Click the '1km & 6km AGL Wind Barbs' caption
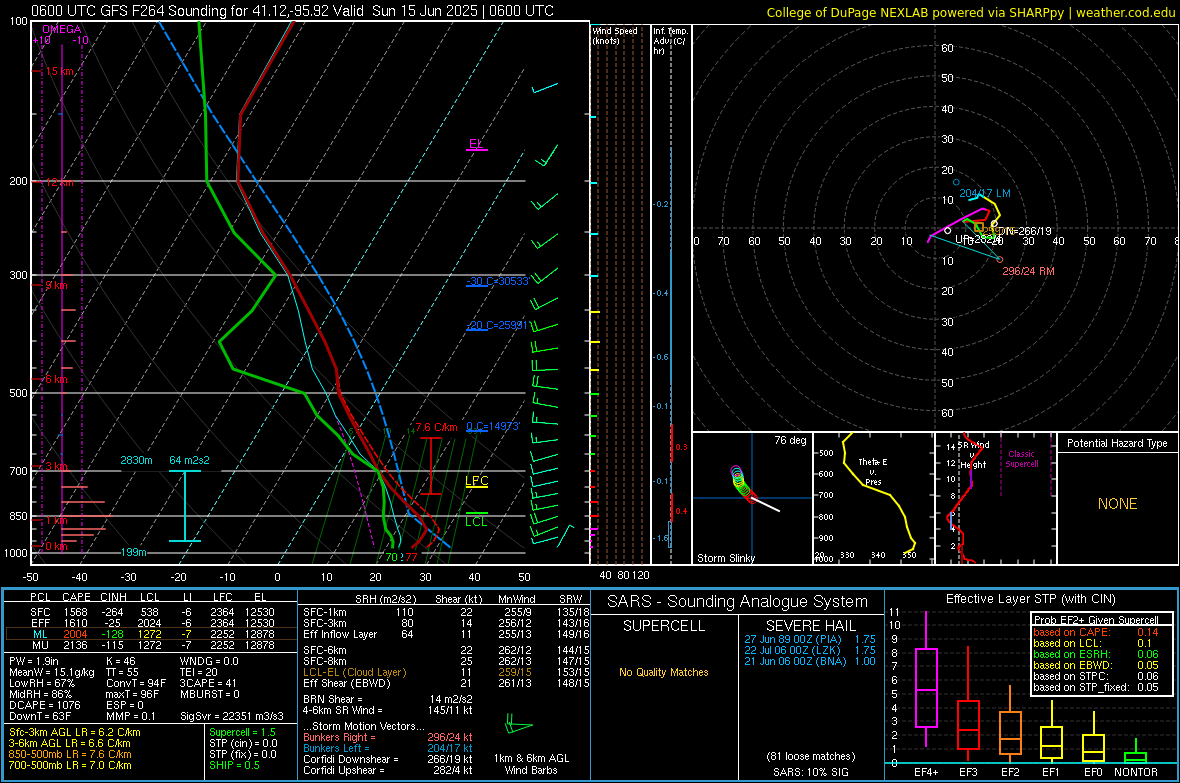The image size is (1180, 783). [x=531, y=764]
